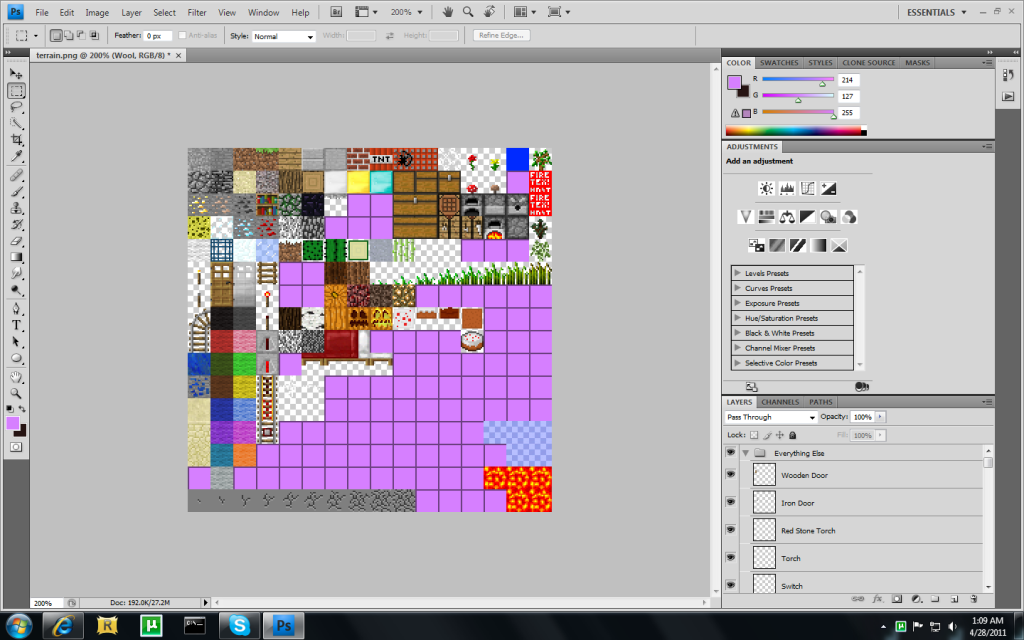Select the Path Selection tool
This screenshot has width=1024, height=640.
coord(16,342)
